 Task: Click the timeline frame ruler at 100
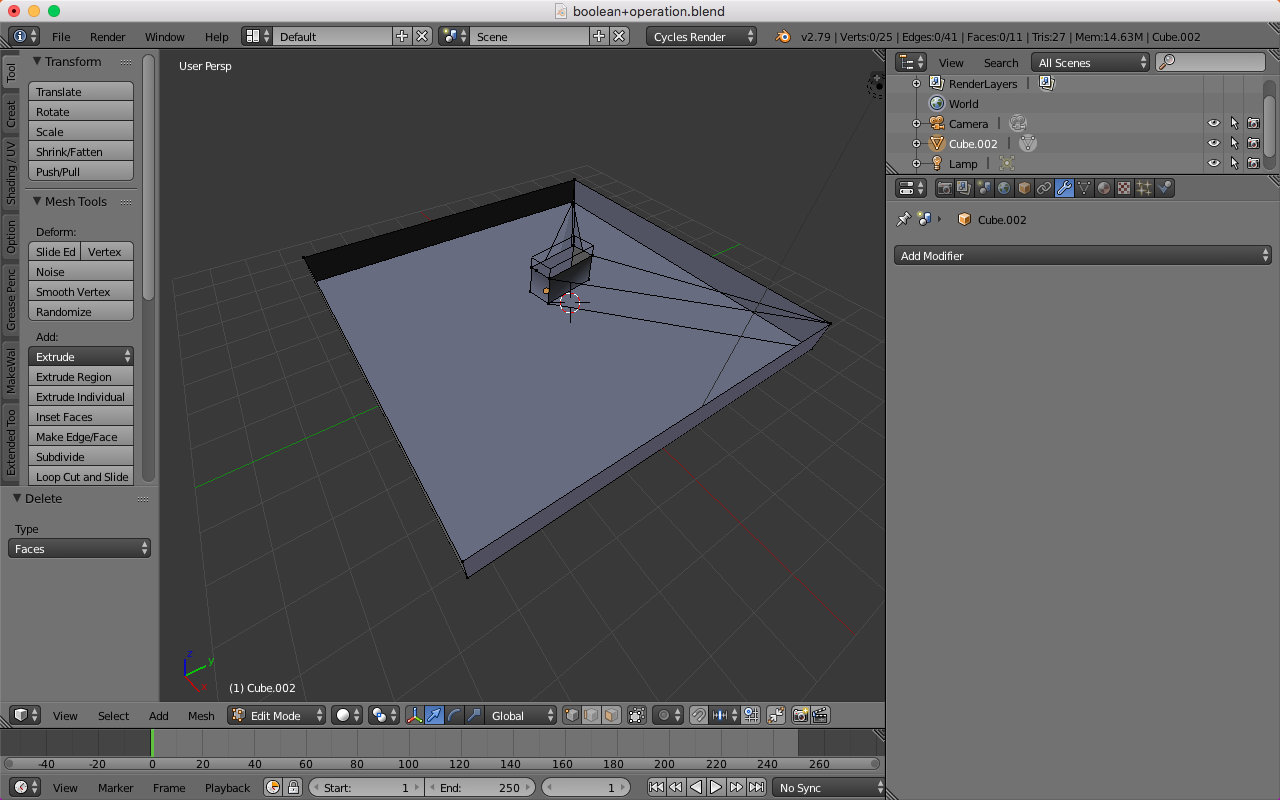[x=408, y=763]
